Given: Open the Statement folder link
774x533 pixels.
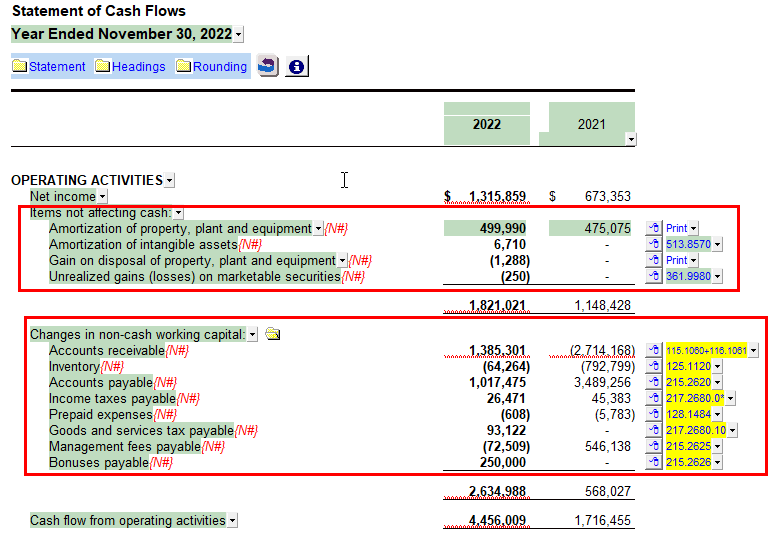Looking at the screenshot, I should click(49, 67).
